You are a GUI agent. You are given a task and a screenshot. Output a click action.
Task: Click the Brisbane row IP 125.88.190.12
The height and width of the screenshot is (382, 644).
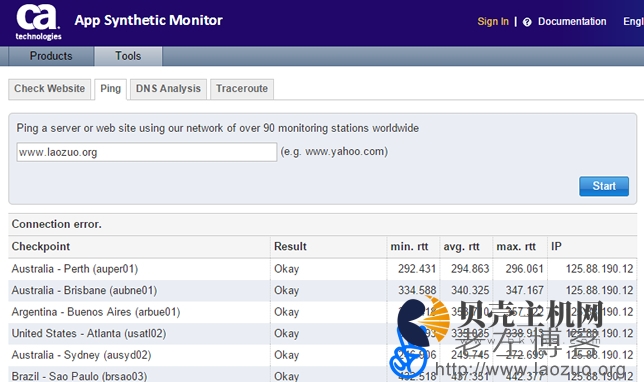point(599,290)
